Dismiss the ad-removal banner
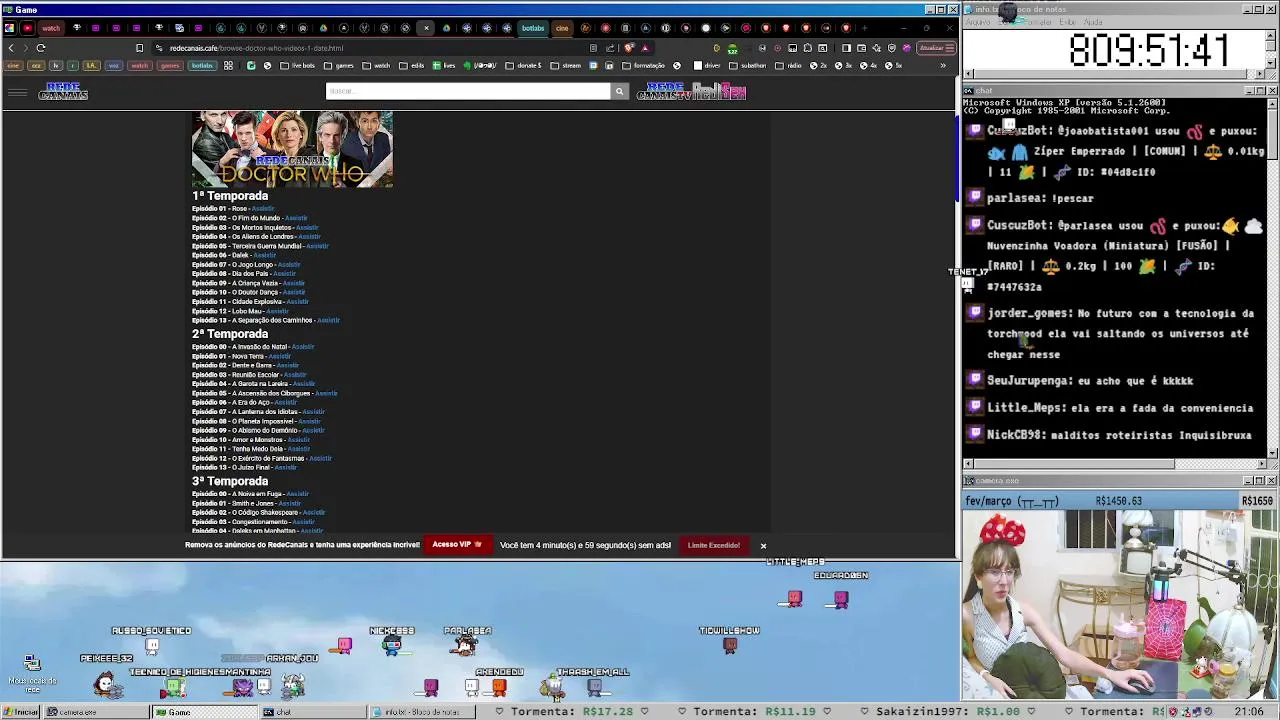Screen dimensions: 1280x720 [763, 546]
